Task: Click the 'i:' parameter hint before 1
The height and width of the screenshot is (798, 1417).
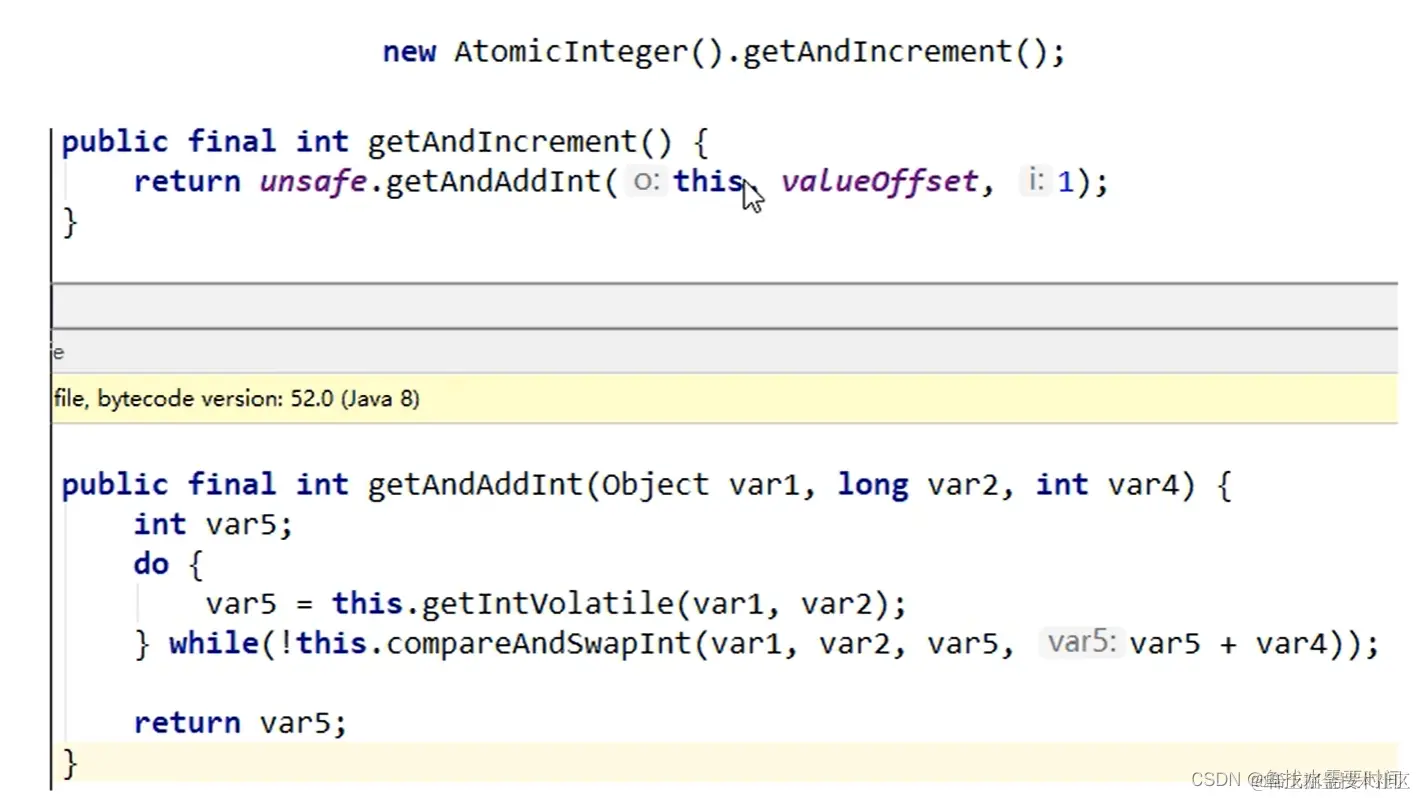Action: click(1034, 182)
